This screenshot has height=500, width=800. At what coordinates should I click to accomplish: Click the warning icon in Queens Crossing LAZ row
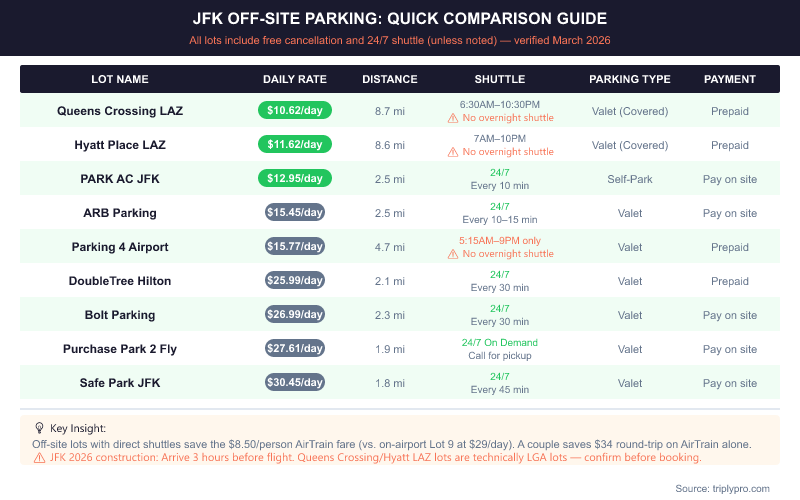pyautogui.click(x=453, y=118)
